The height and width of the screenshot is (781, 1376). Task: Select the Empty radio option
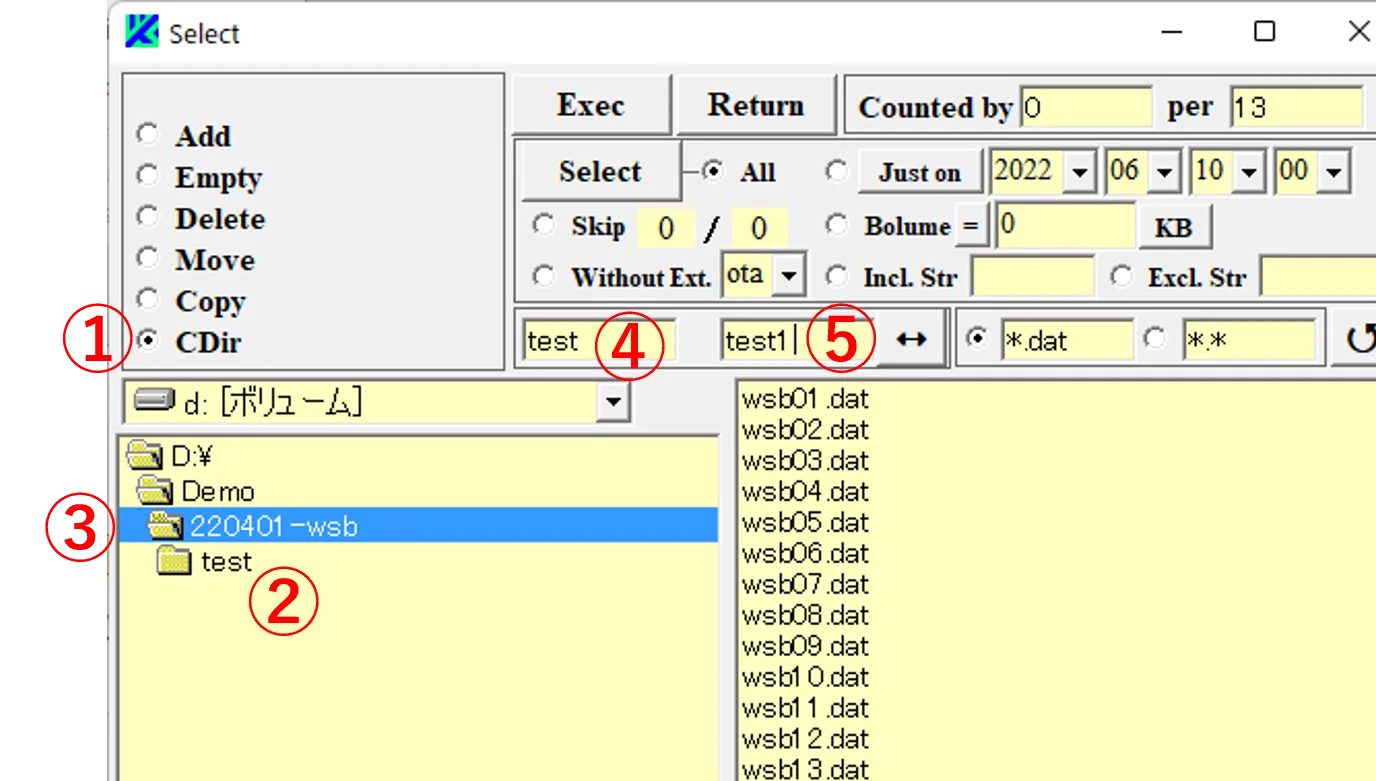tap(148, 175)
